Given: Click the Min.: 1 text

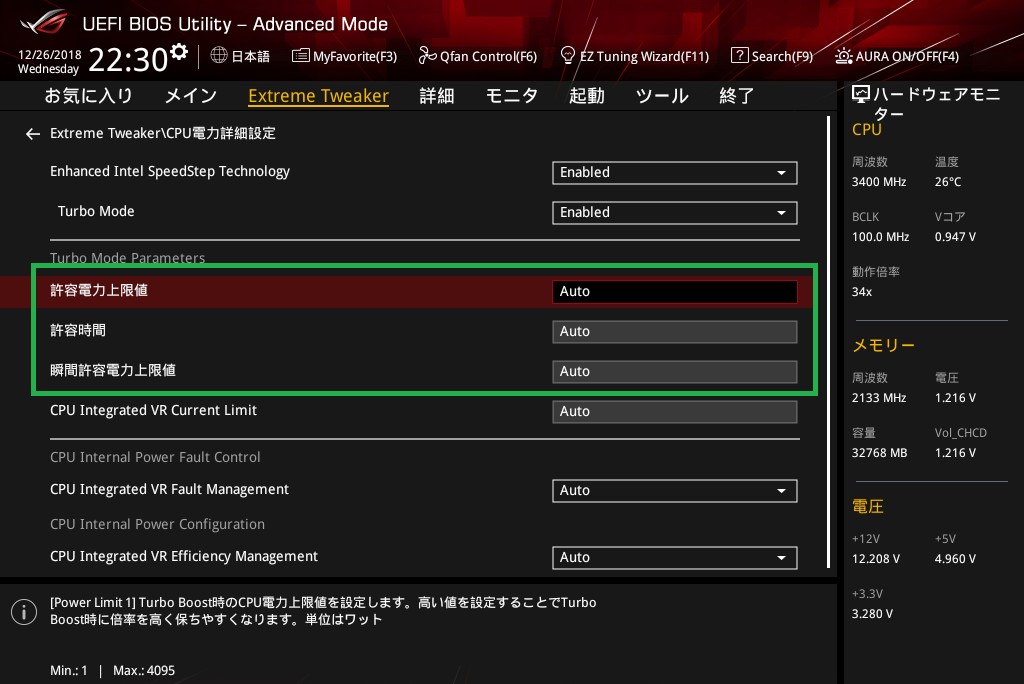Looking at the screenshot, I should click(x=69, y=670).
